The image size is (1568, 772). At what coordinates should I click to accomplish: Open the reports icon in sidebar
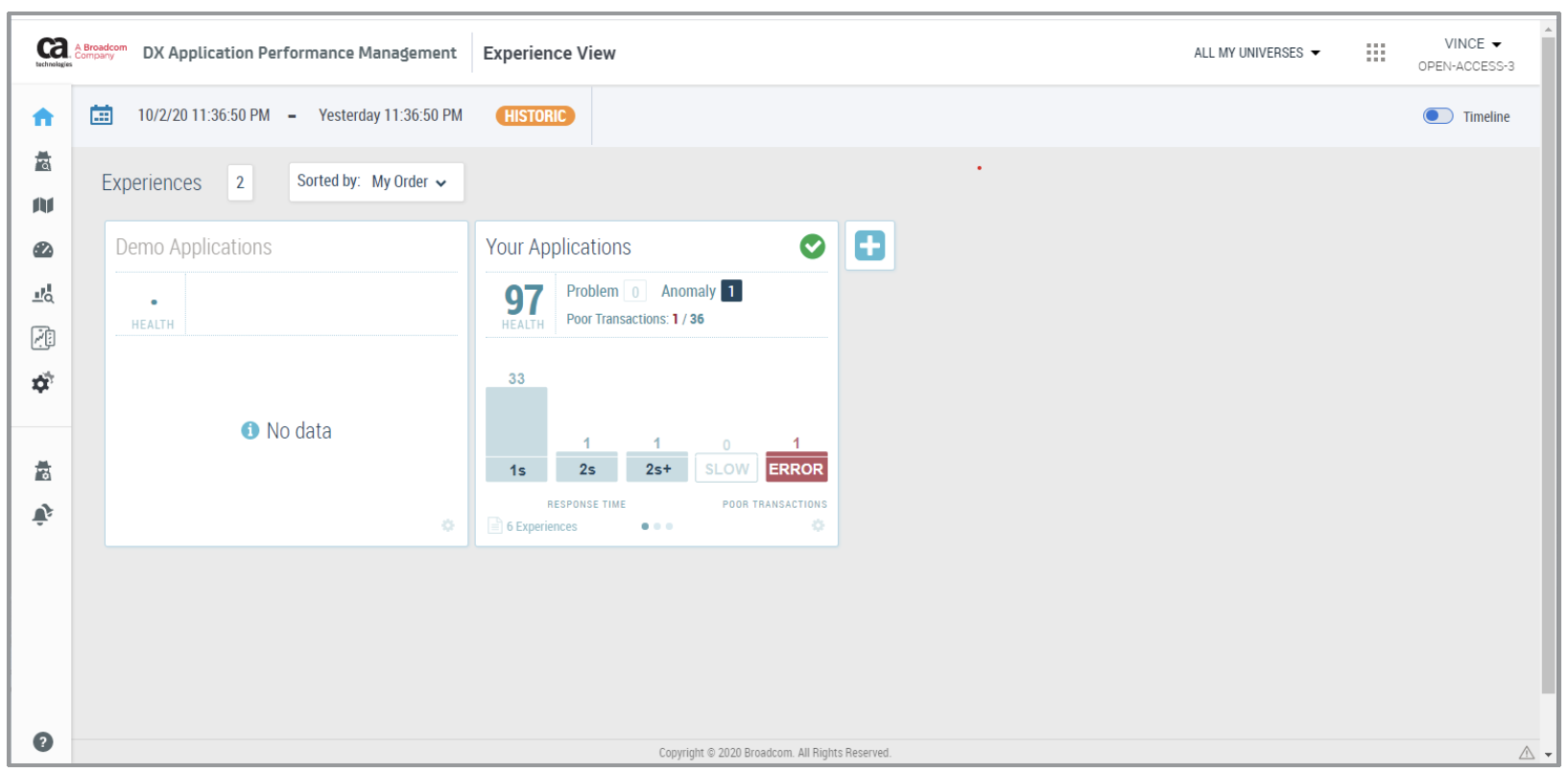click(42, 338)
